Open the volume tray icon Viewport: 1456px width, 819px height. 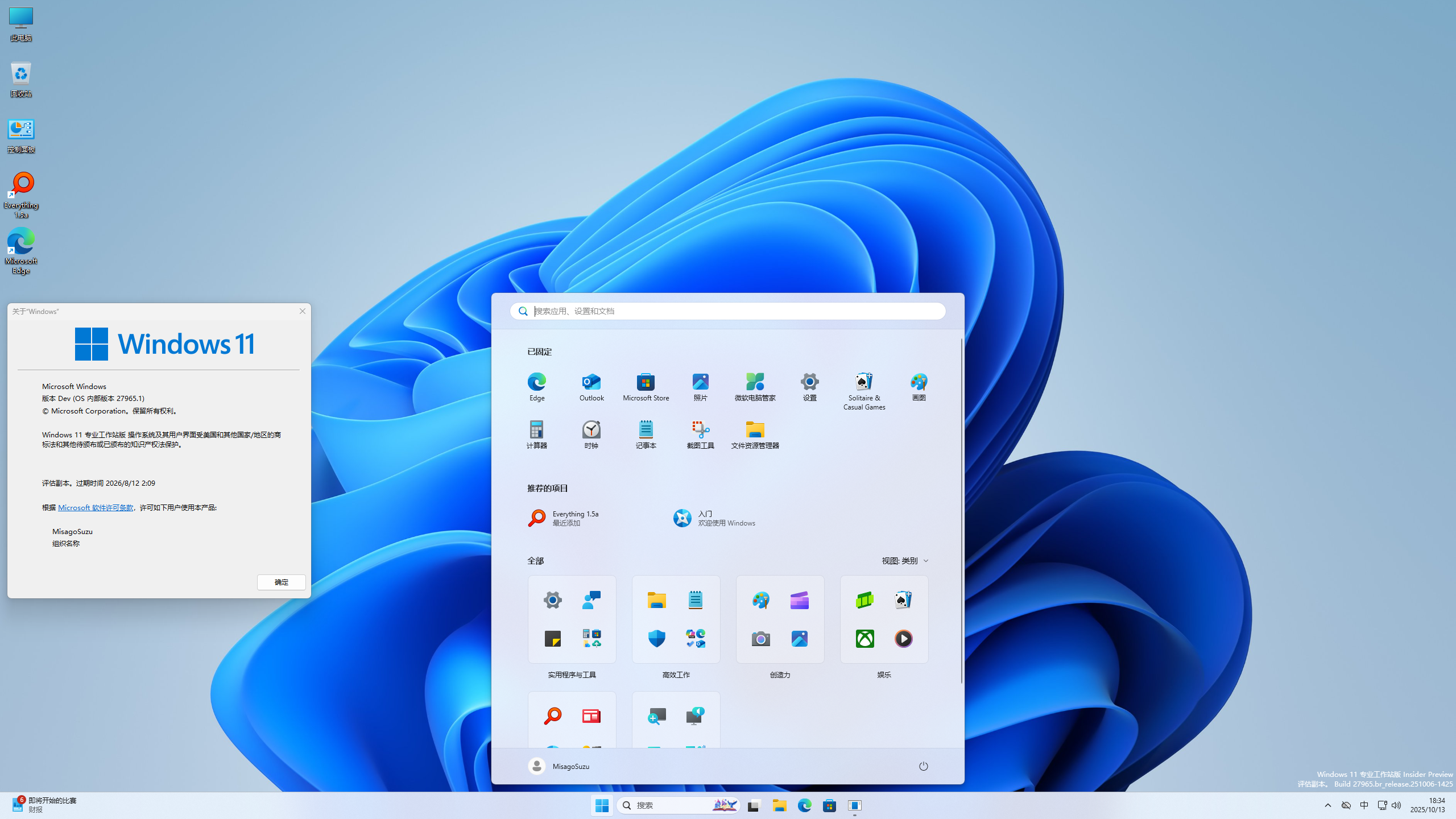(1397, 805)
